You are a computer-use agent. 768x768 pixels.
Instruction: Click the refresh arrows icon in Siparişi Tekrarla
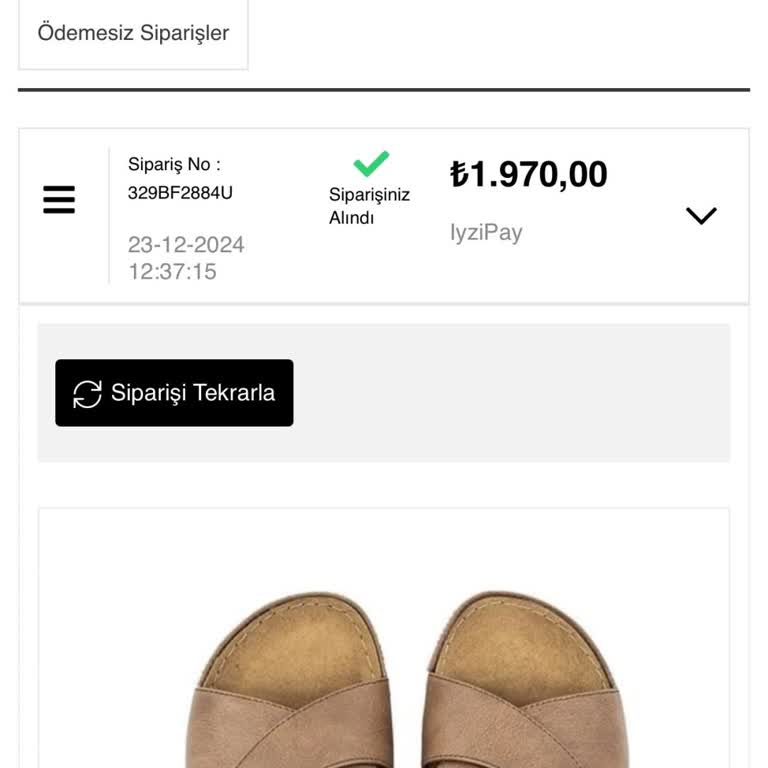[x=88, y=394]
